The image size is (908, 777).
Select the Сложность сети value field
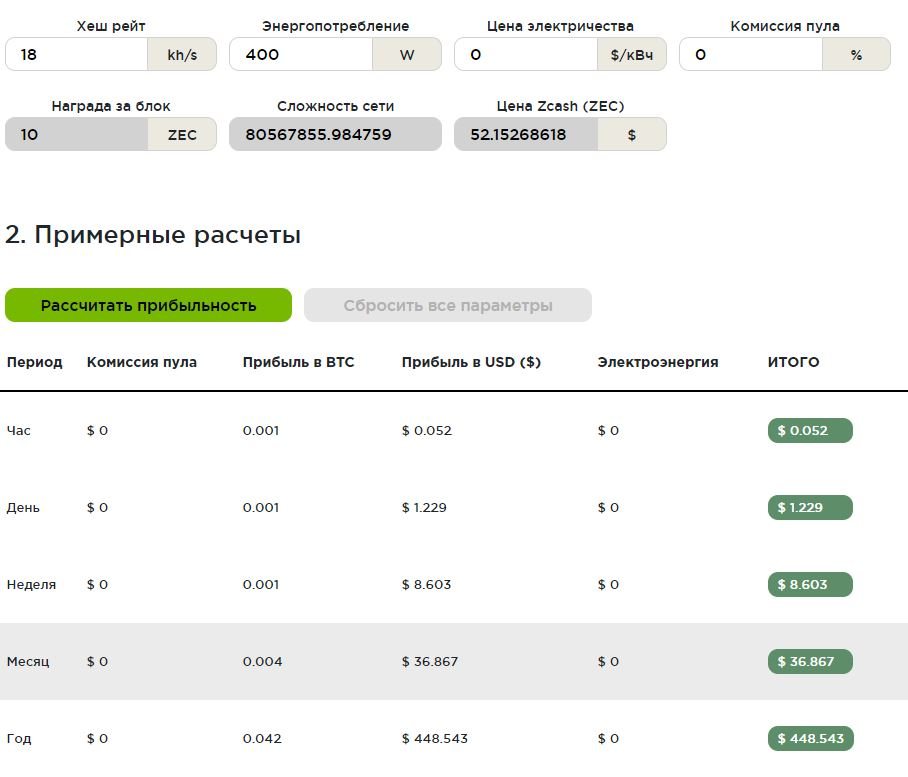[335, 134]
